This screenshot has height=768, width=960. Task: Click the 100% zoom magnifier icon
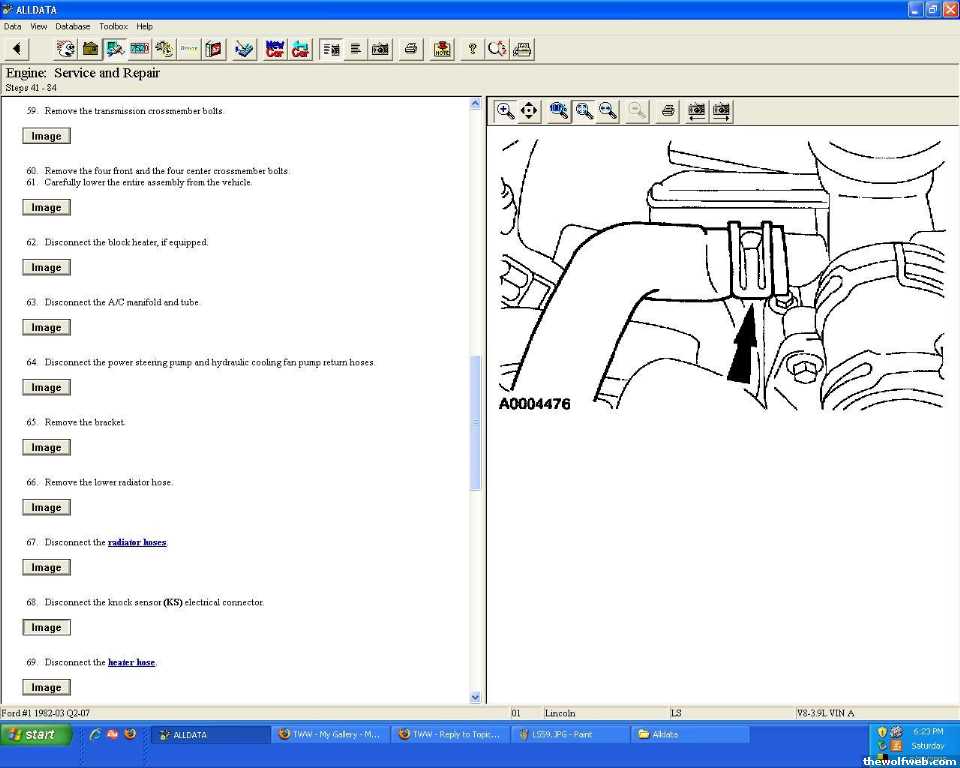tap(559, 111)
